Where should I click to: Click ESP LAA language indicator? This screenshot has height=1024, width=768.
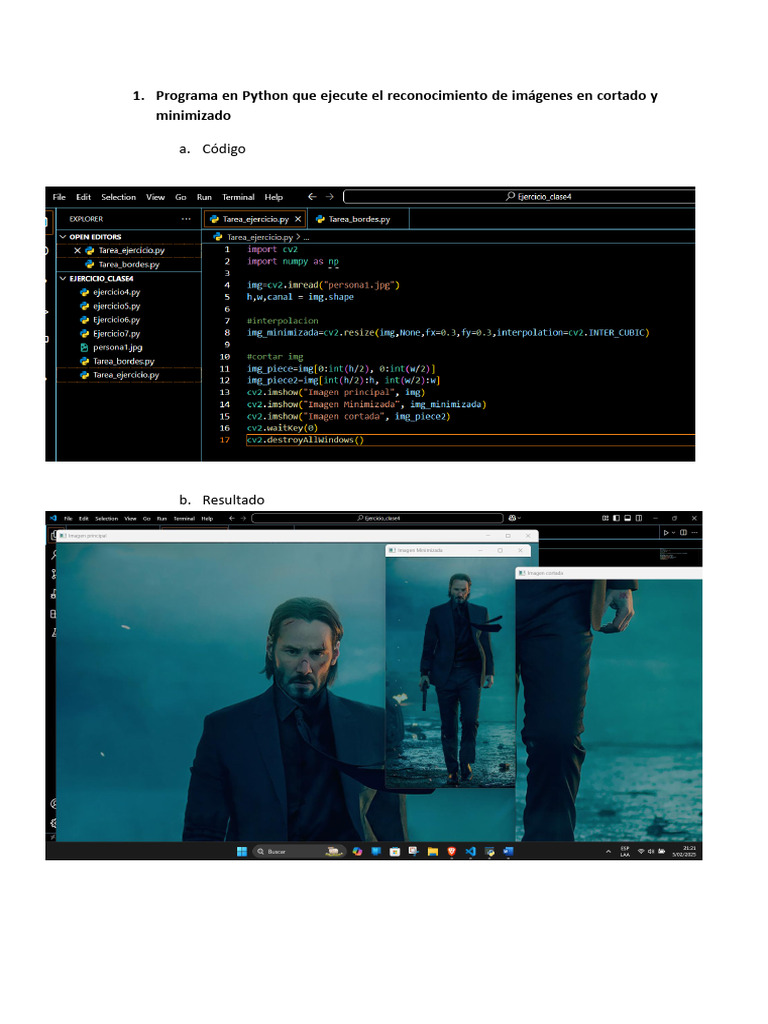(625, 852)
